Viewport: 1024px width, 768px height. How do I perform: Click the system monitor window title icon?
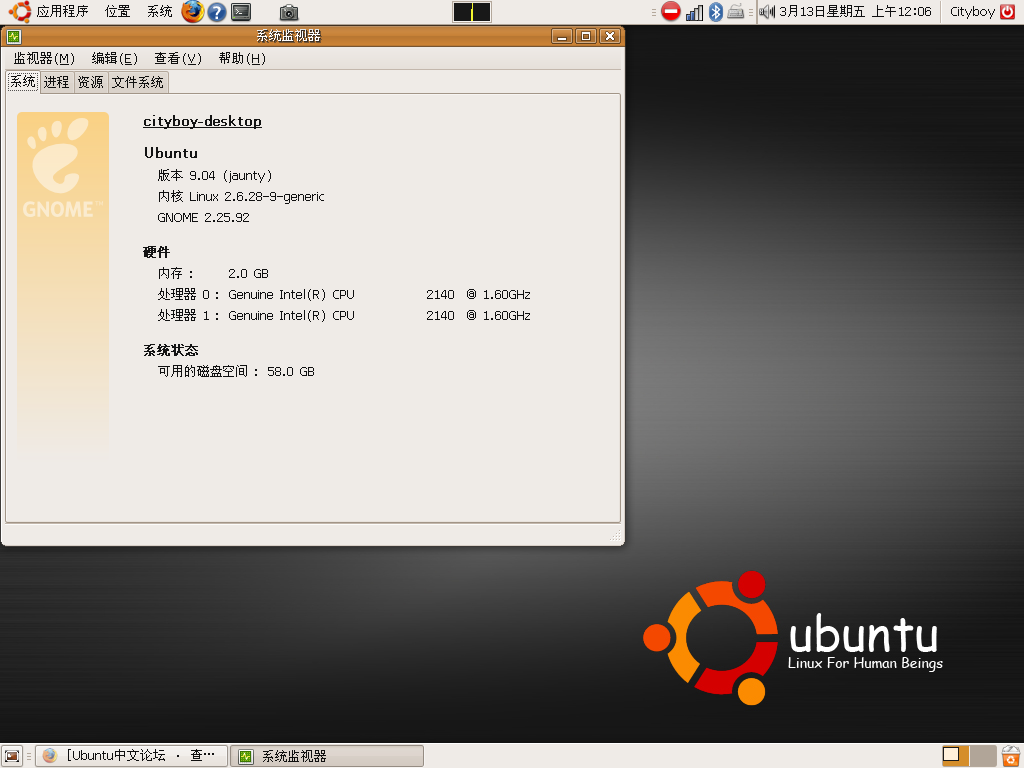coord(14,37)
